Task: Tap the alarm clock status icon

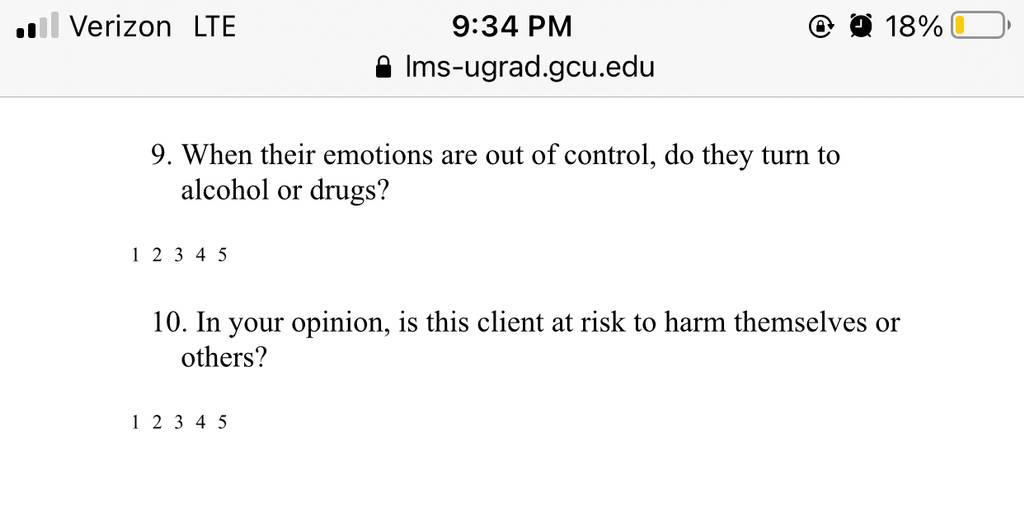Action: (x=861, y=26)
